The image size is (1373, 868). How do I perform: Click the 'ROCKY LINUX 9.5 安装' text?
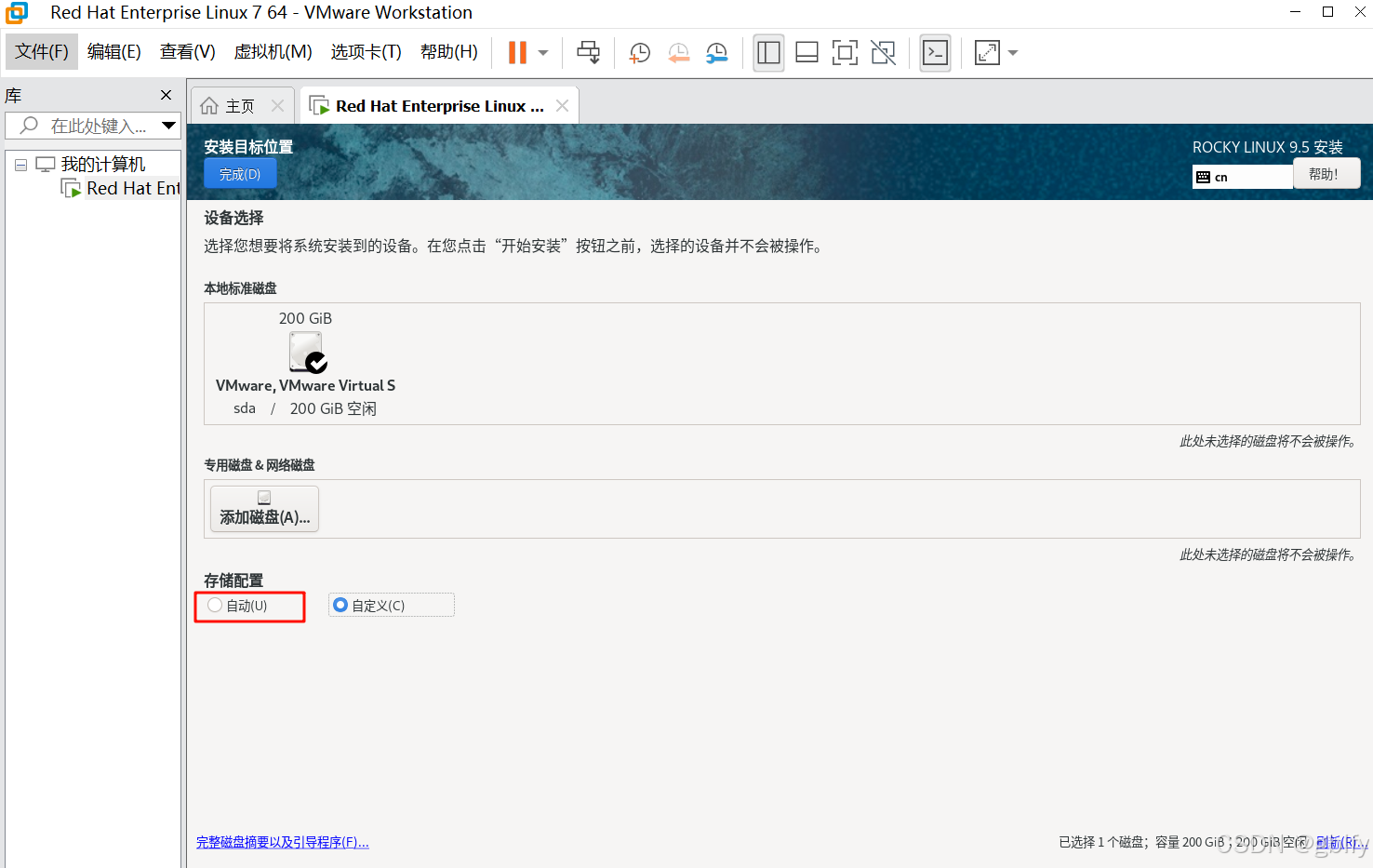click(1268, 147)
